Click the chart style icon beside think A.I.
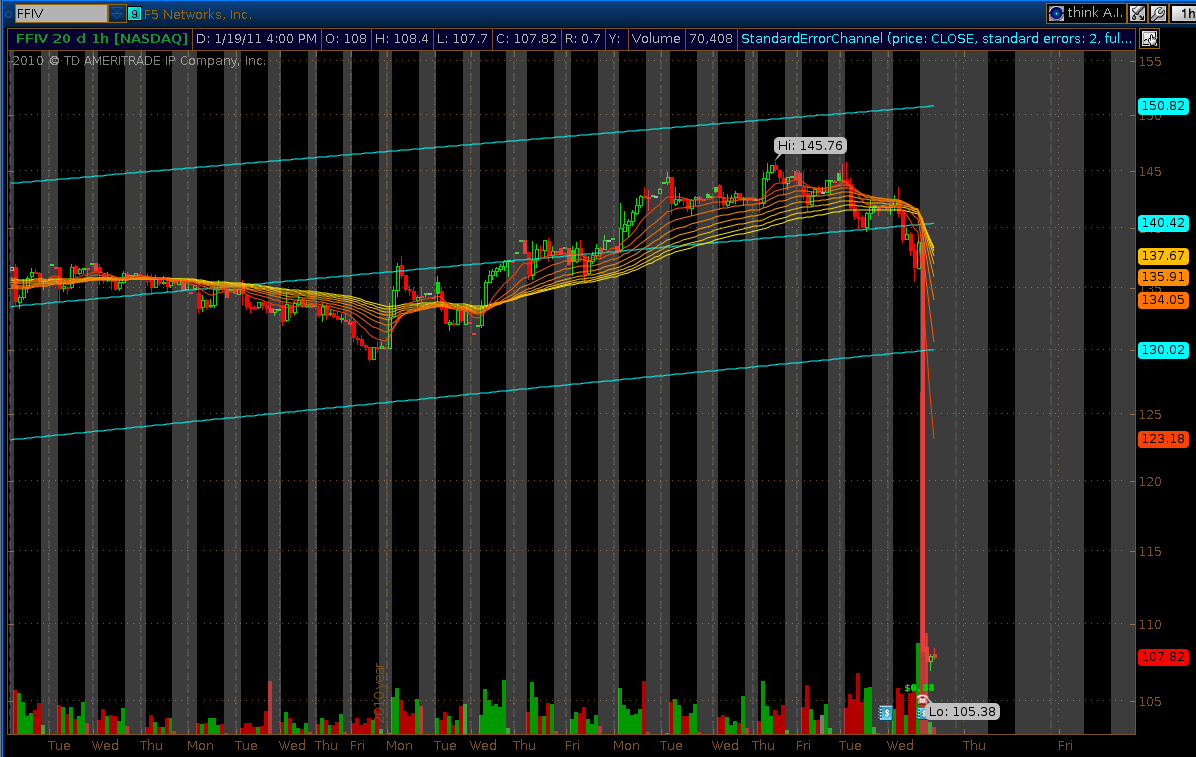This screenshot has width=1196, height=757. tap(1137, 14)
